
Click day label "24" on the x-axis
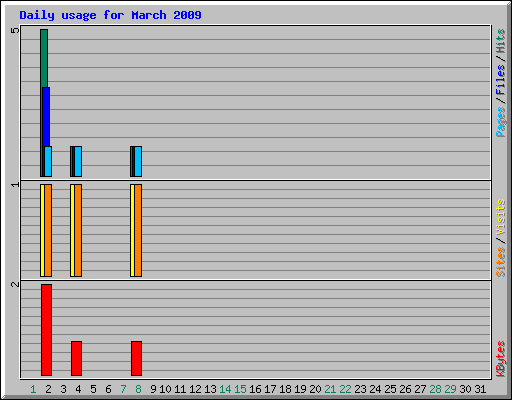375,389
